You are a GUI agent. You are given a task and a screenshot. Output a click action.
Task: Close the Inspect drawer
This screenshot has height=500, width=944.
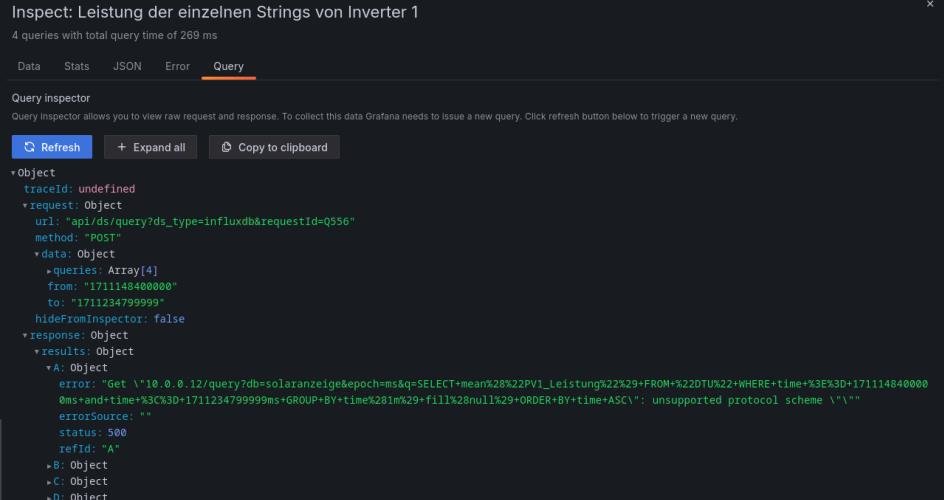coord(931,5)
